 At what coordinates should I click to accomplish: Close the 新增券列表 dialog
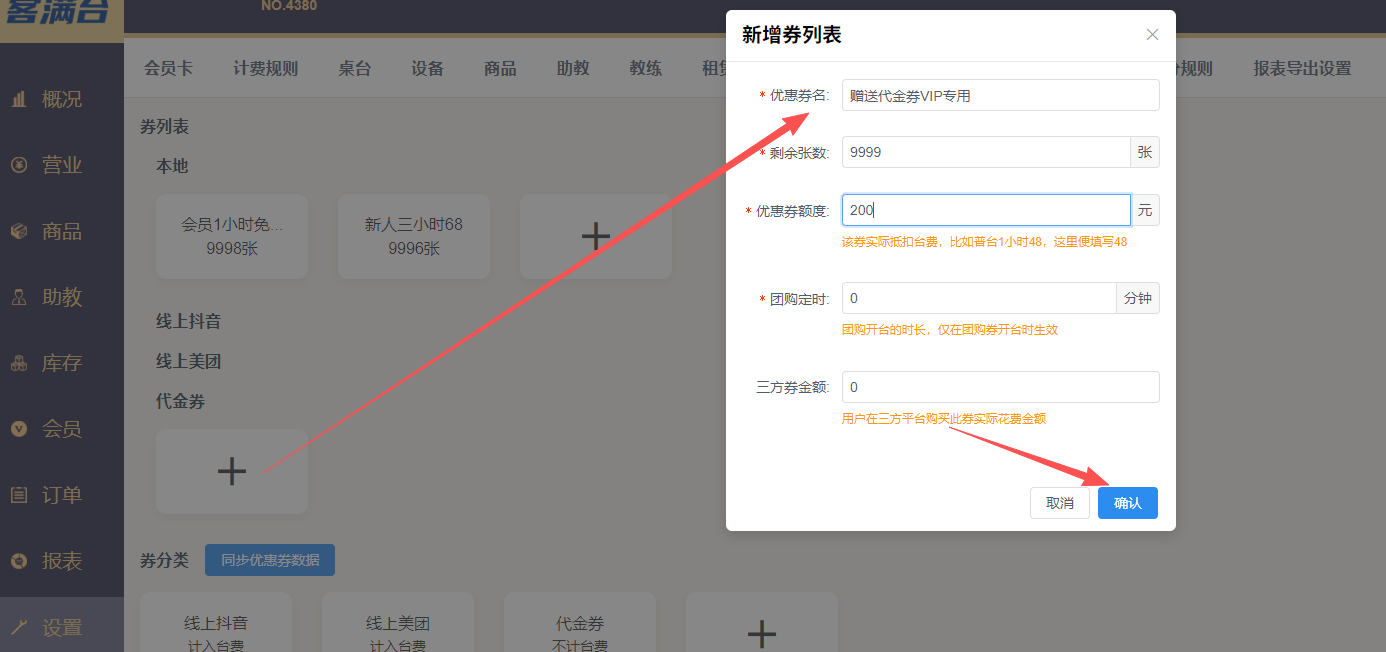1152,34
